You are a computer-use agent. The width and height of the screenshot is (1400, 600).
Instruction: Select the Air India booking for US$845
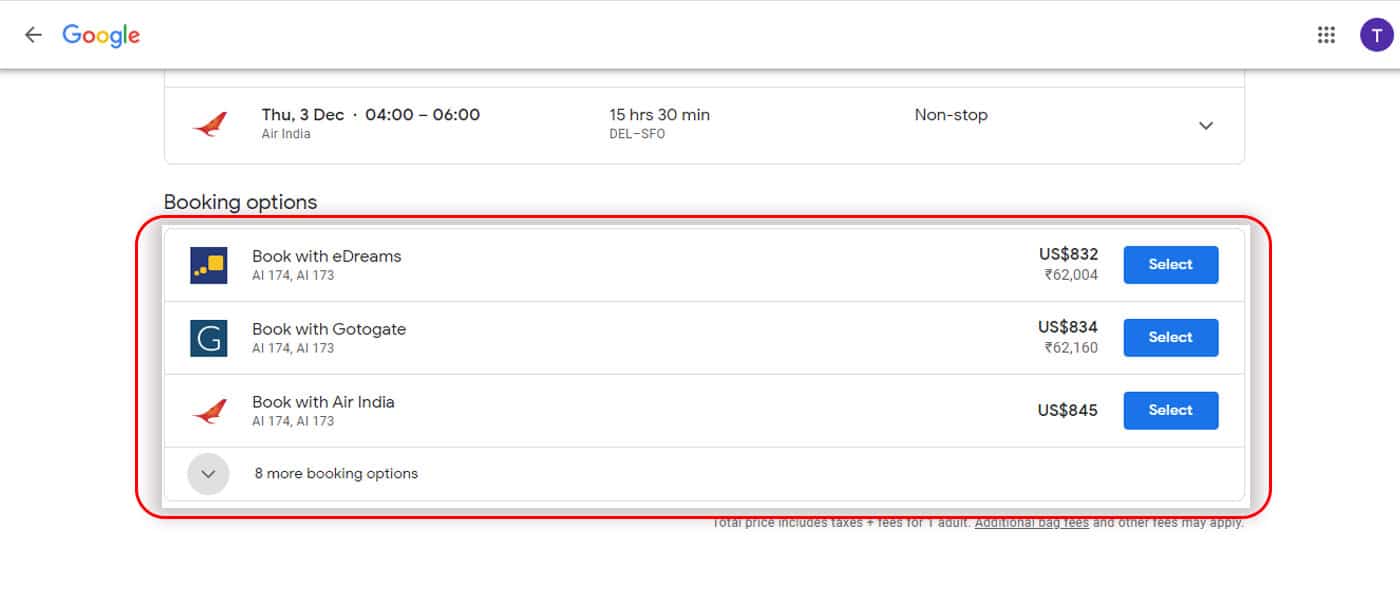1171,411
